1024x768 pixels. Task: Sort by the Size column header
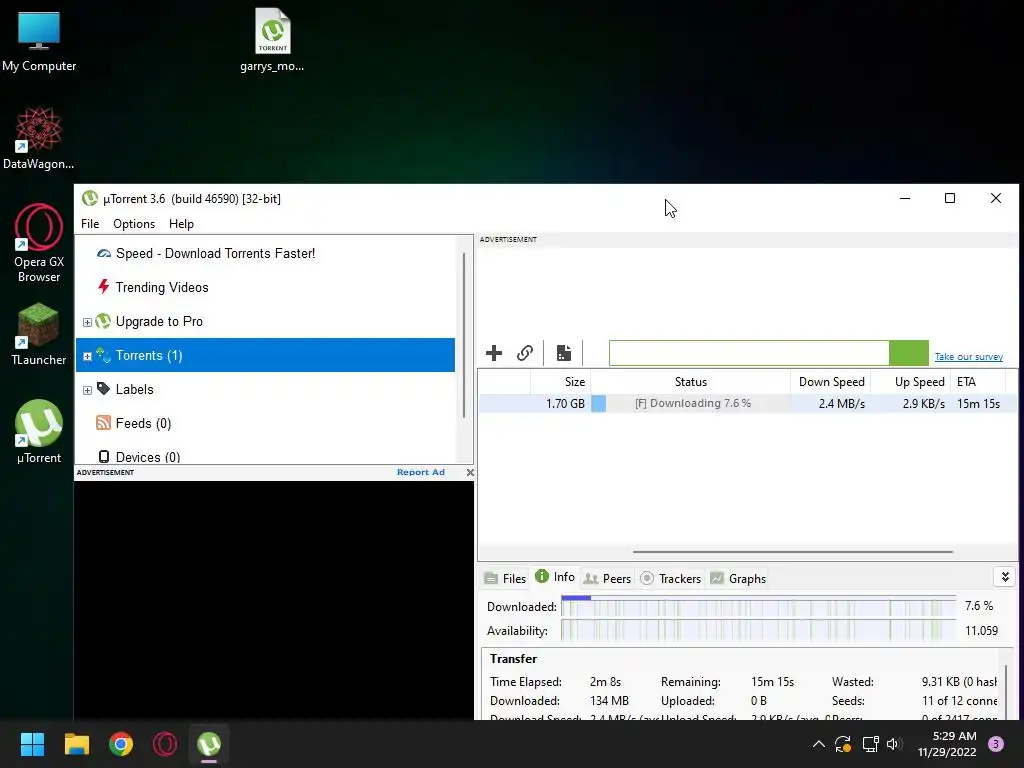tap(560, 382)
